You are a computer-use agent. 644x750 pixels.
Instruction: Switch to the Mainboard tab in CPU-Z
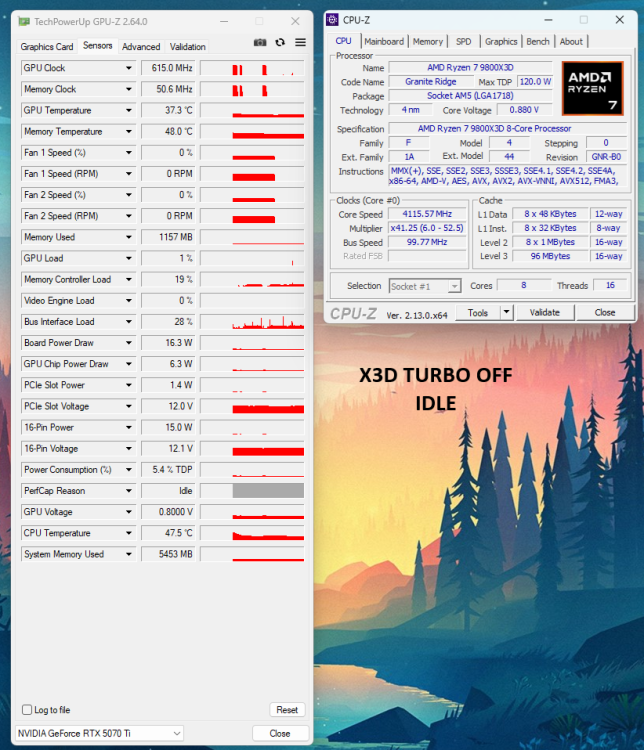coord(384,42)
